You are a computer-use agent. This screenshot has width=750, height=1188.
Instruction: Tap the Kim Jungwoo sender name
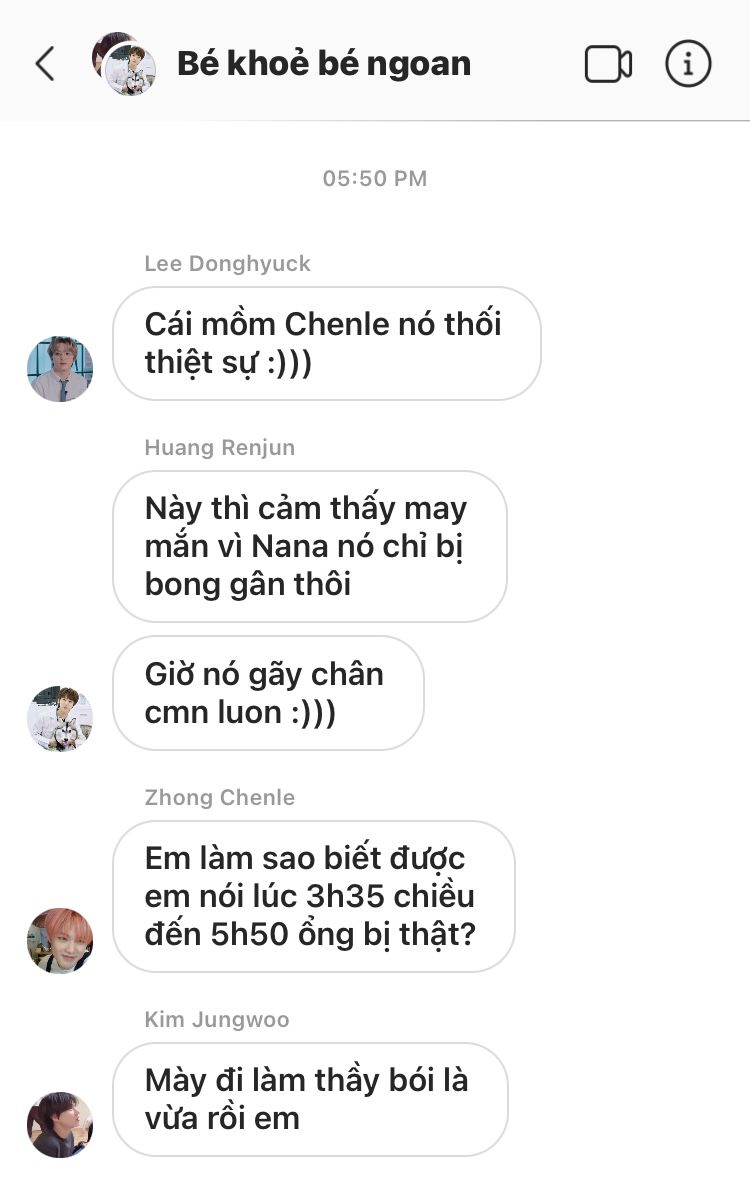[217, 1020]
